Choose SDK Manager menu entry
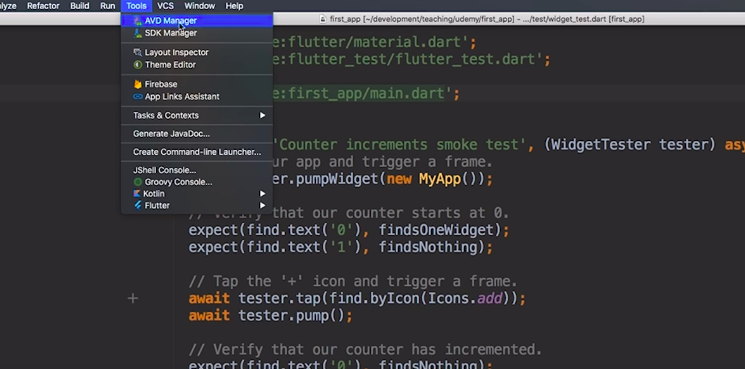This screenshot has height=369, width=745. [197, 33]
